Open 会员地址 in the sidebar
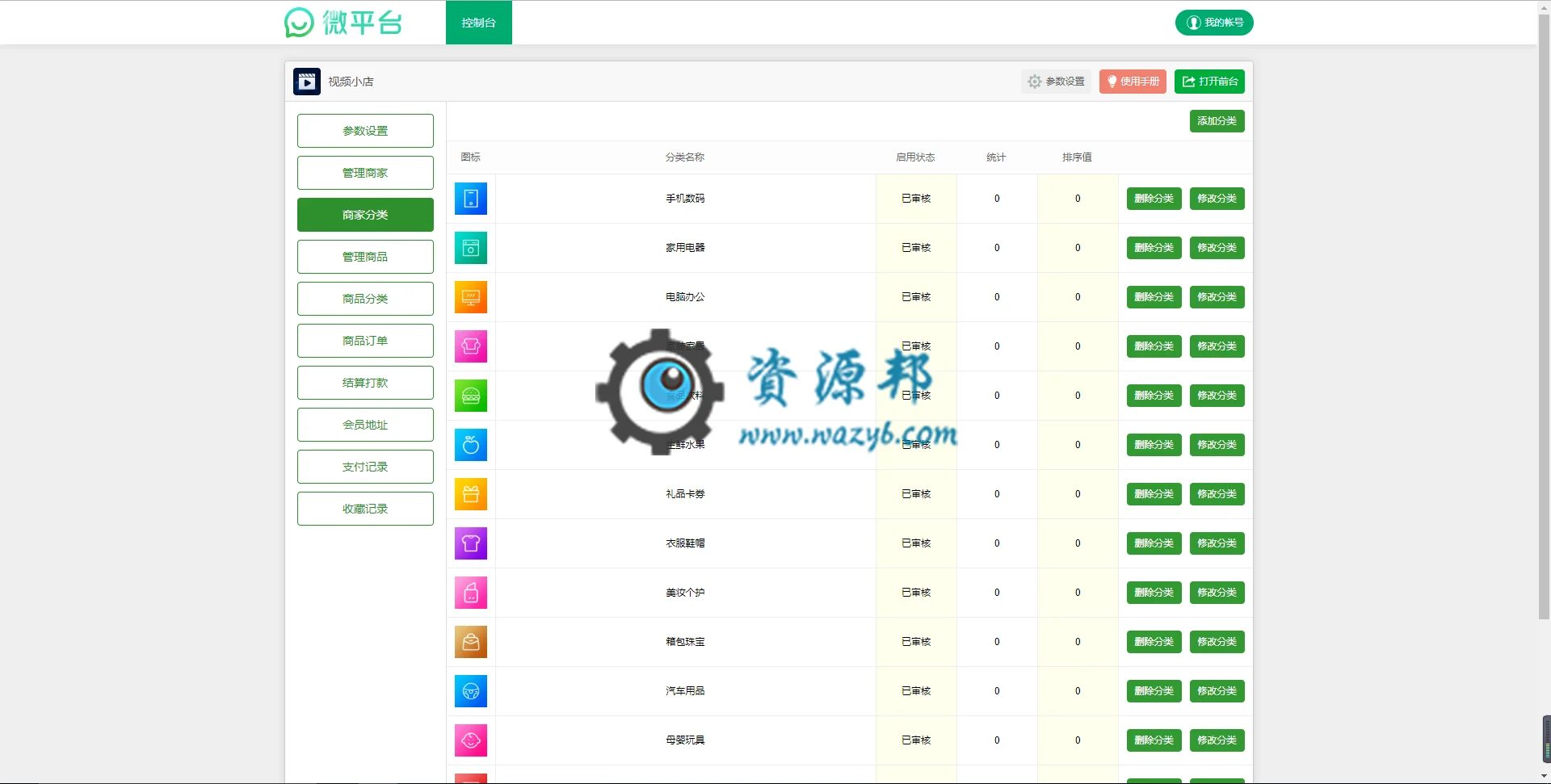 (365, 425)
